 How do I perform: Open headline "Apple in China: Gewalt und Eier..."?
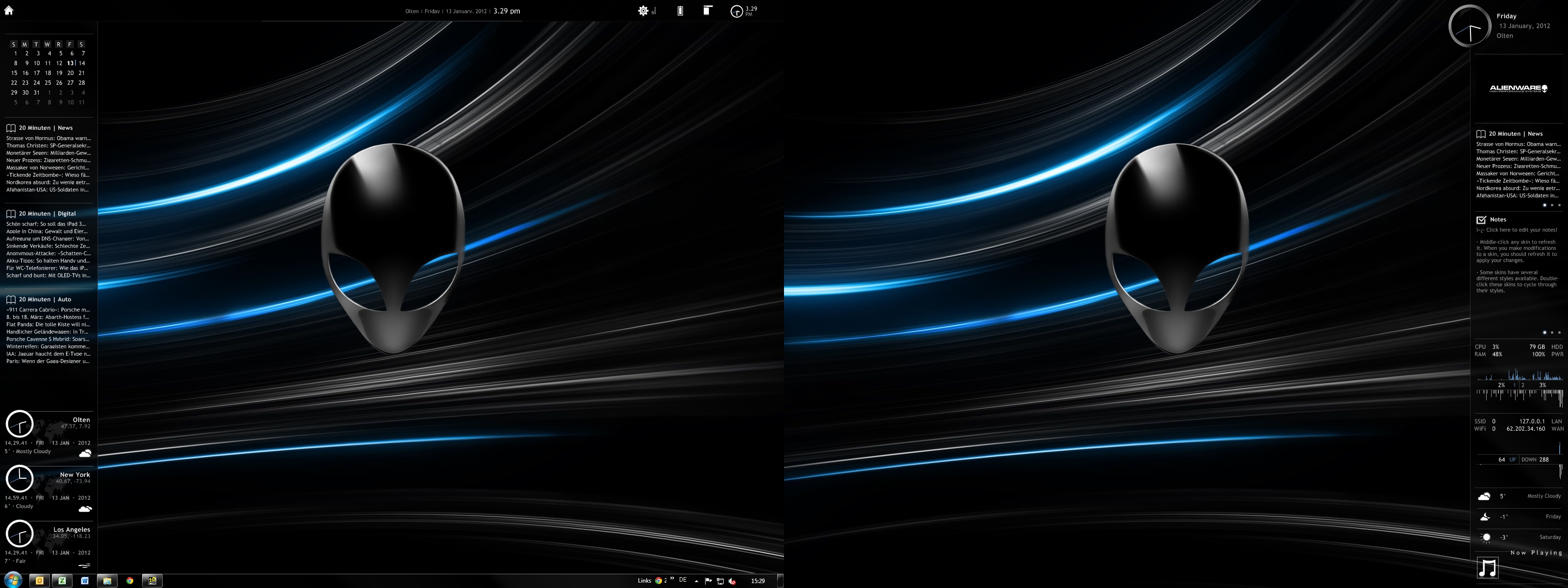[47, 231]
